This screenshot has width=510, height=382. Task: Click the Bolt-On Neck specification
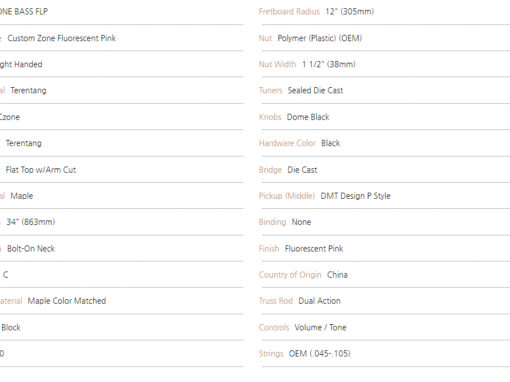[31, 249]
